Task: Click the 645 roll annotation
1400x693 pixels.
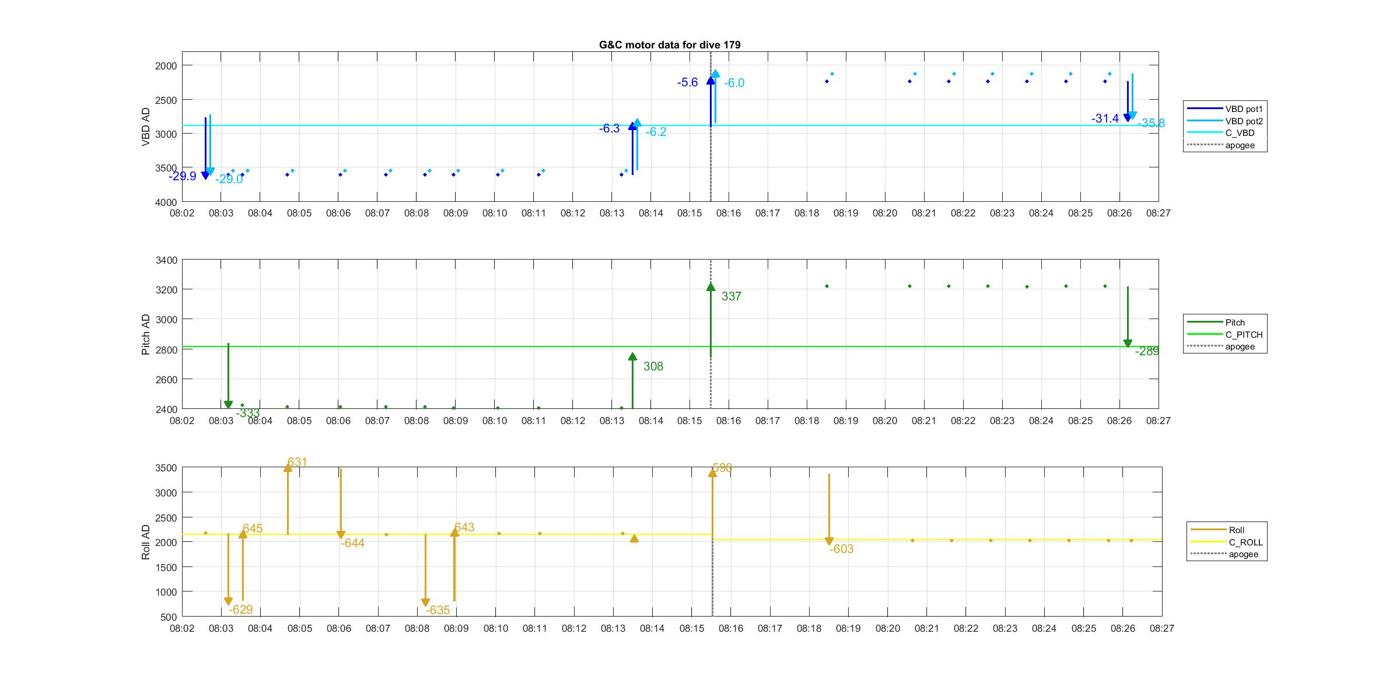Action: click(x=252, y=528)
